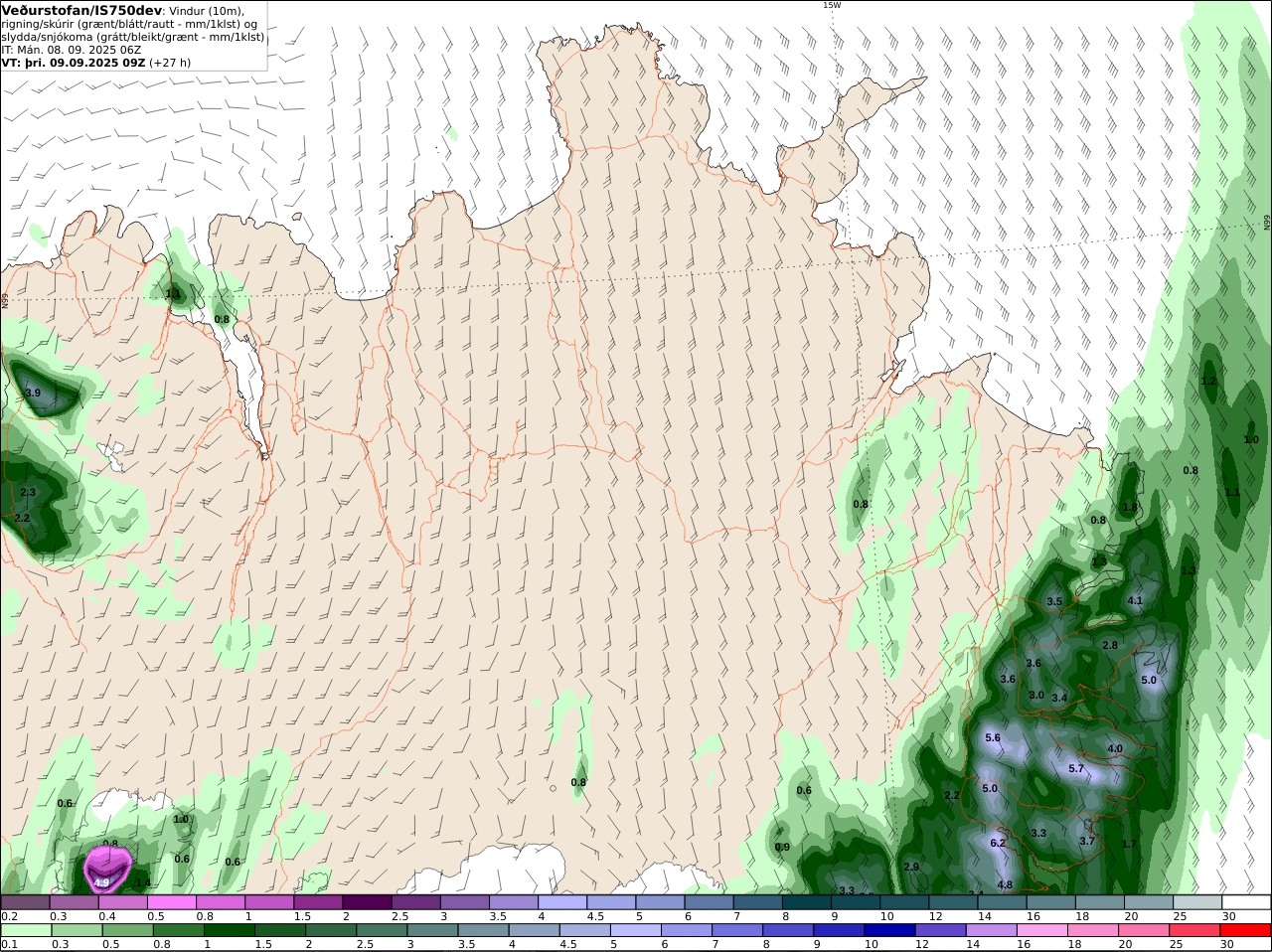1272x952 pixels.
Task: Click the white swatch labeled 30, upper legend row
Action: coord(1246,902)
